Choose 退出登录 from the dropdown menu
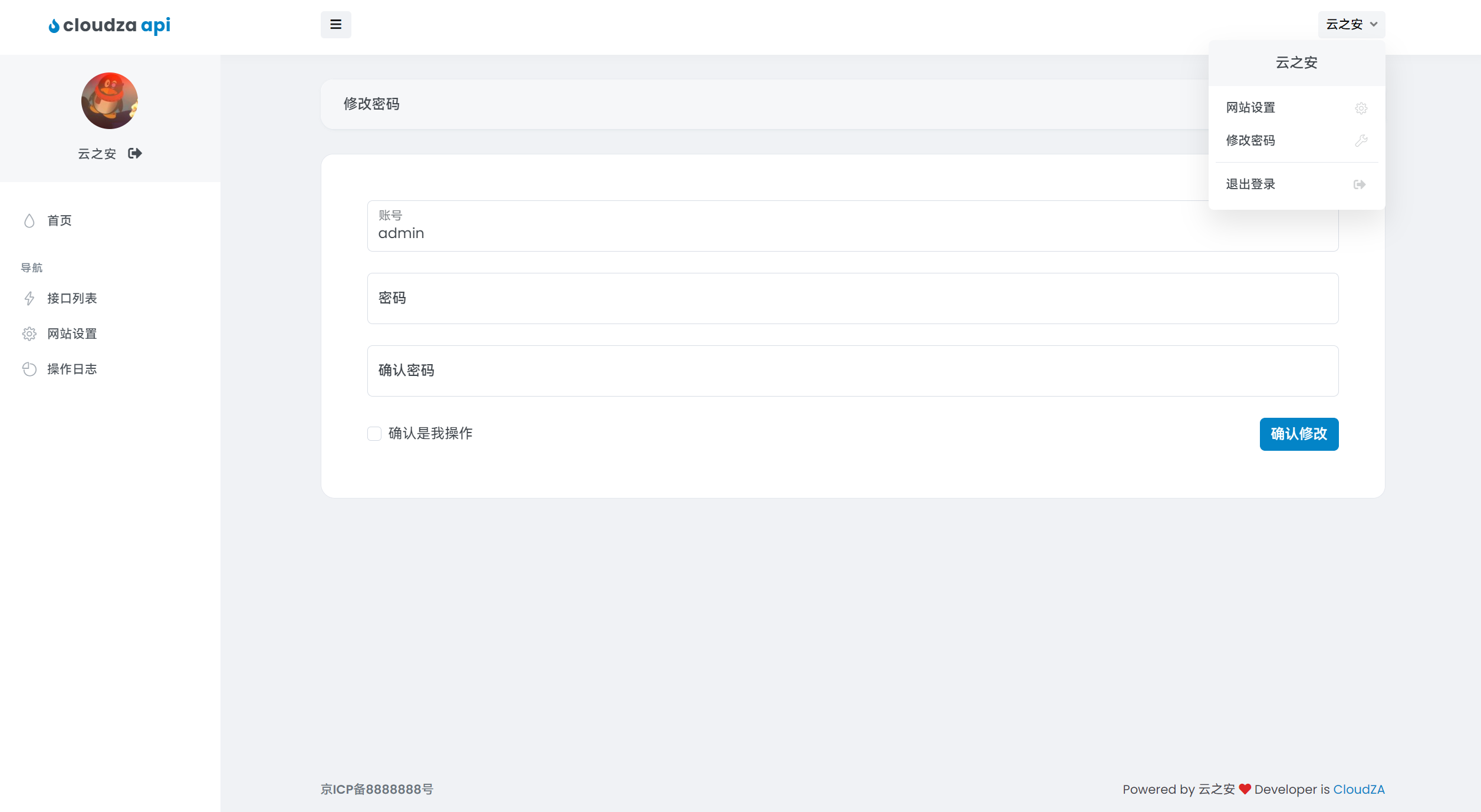Viewport: 1481px width, 812px height. [x=1251, y=184]
